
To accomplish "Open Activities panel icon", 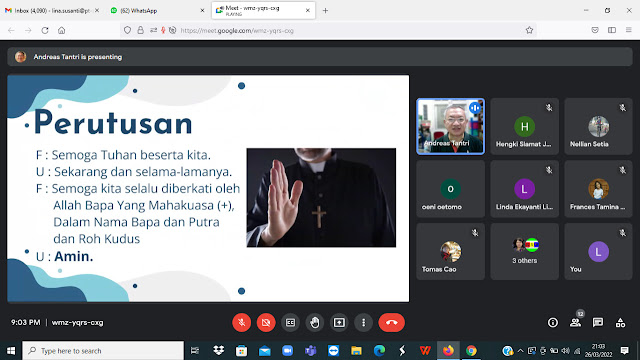I will point(620,322).
